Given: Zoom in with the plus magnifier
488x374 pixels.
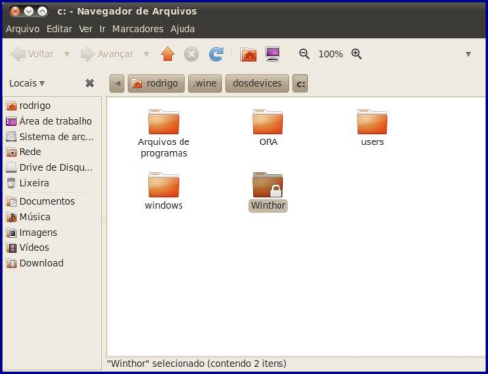Looking at the screenshot, I should point(356,54).
